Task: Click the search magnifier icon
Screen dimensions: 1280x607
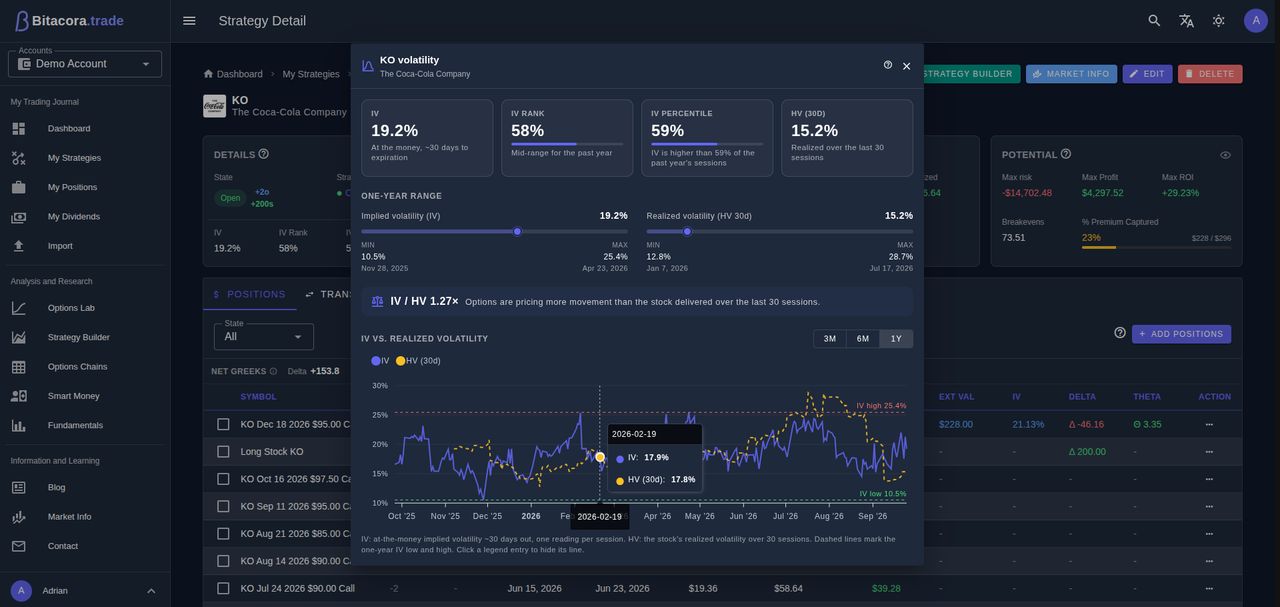Action: pyautogui.click(x=1154, y=20)
